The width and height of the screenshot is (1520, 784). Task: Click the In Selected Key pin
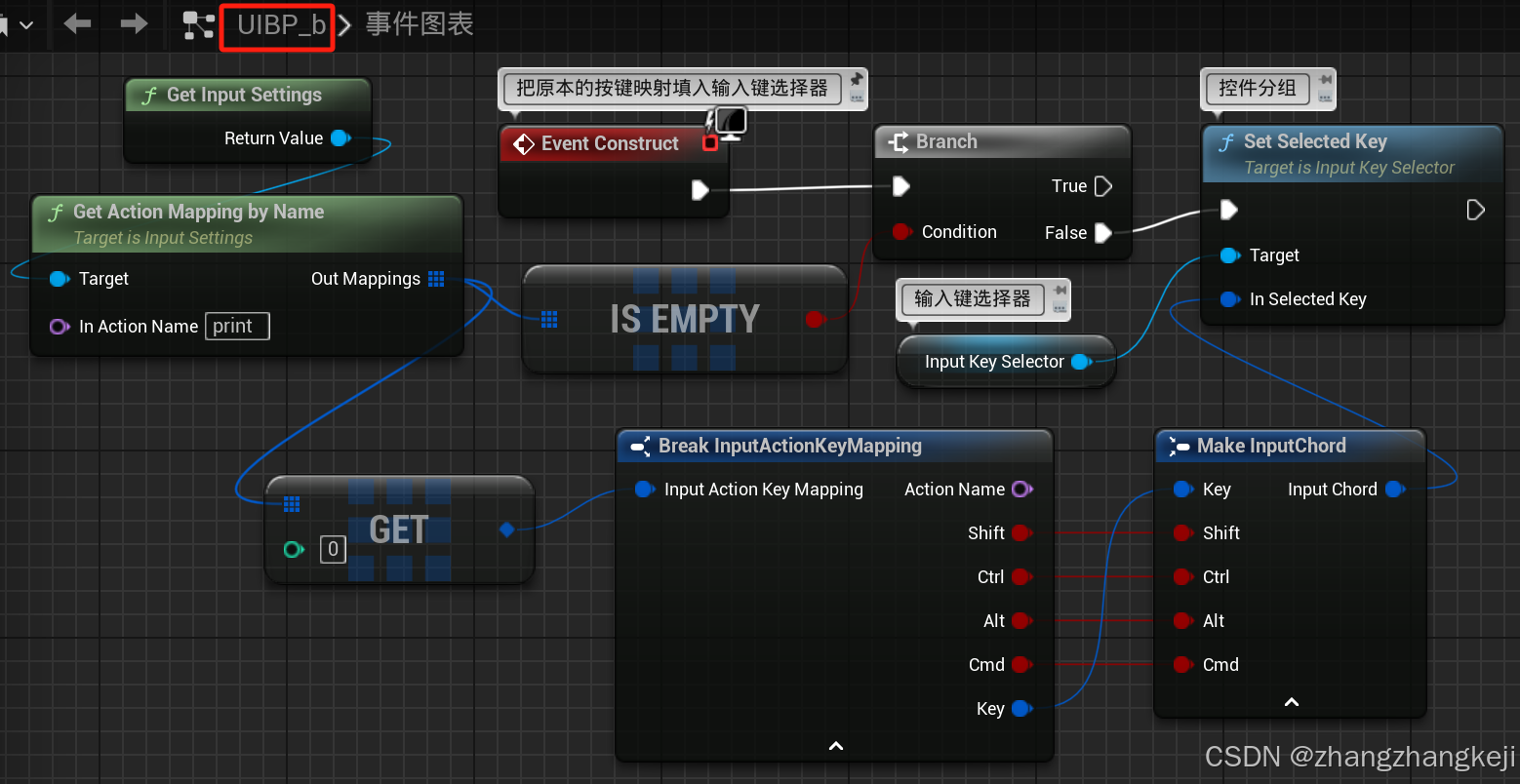click(1230, 299)
